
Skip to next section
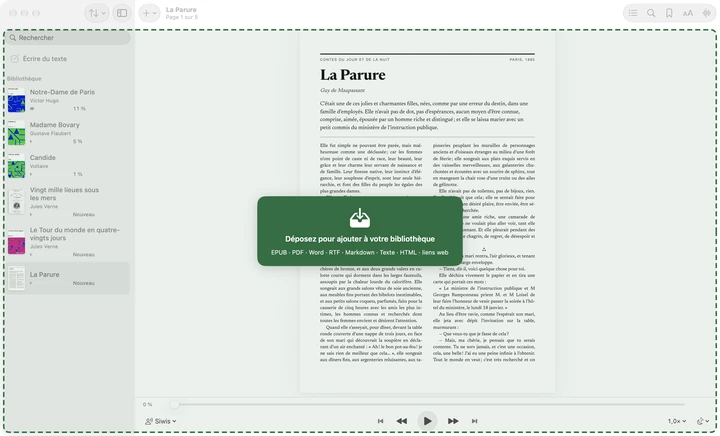(x=474, y=421)
